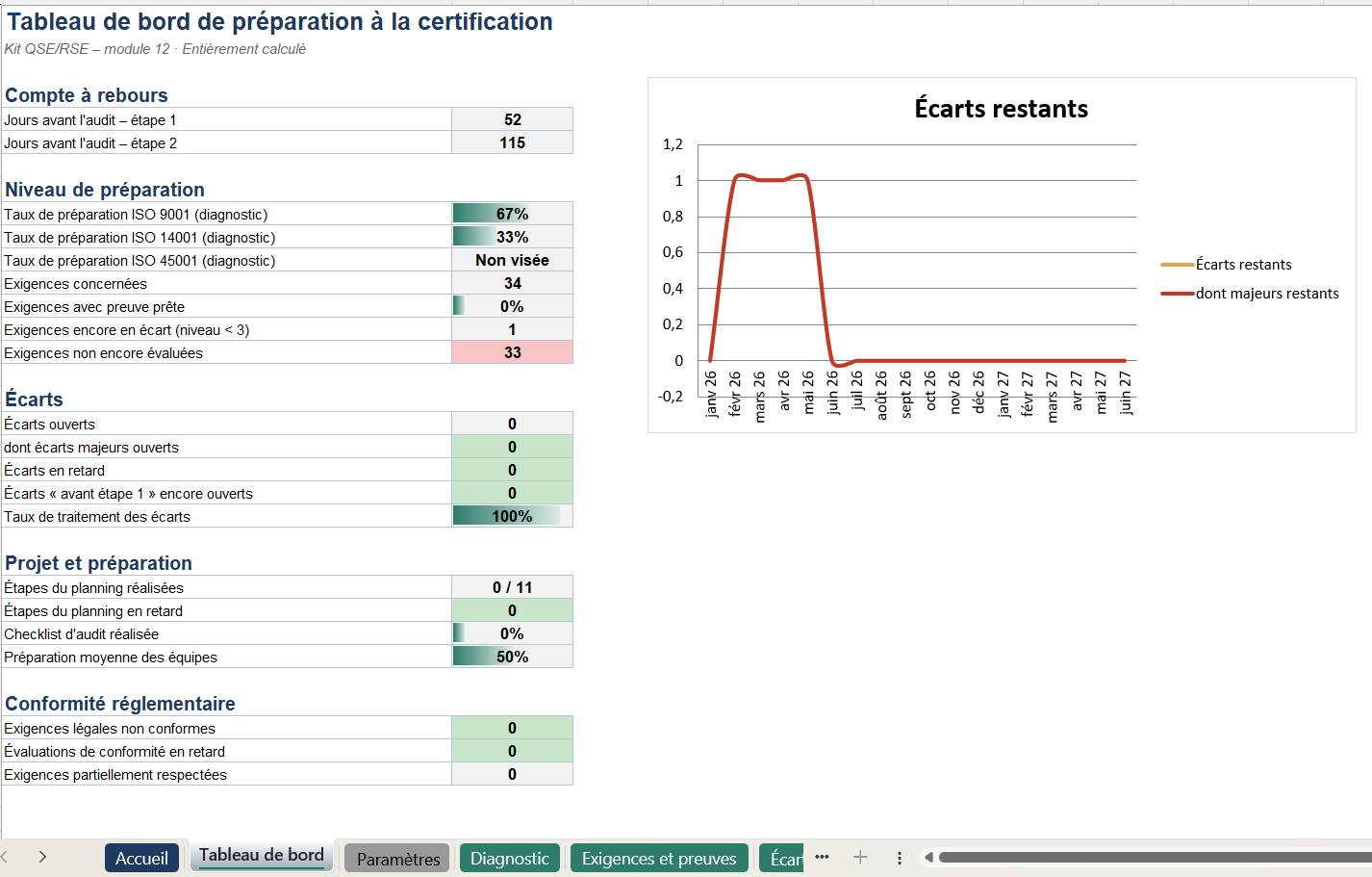Click the red-highlighted 33 non évaluées cell
This screenshot has width=1372, height=877.
click(512, 352)
